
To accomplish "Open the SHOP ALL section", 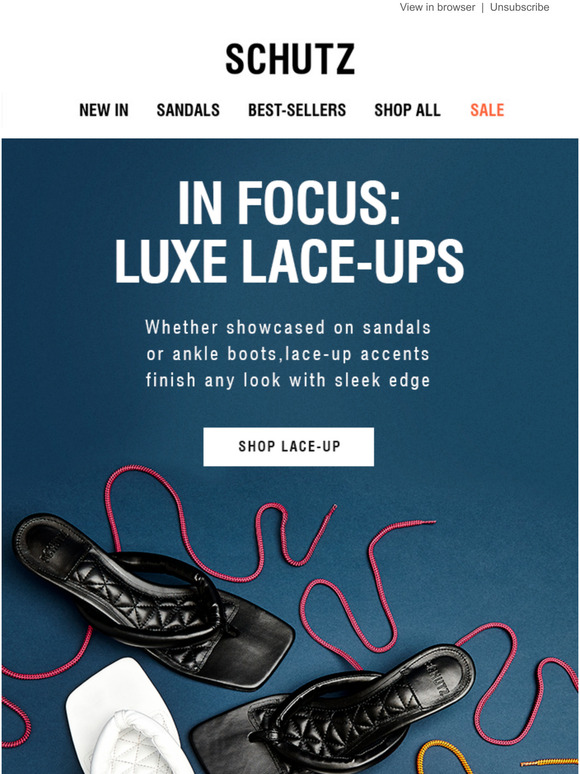I will click(x=408, y=110).
